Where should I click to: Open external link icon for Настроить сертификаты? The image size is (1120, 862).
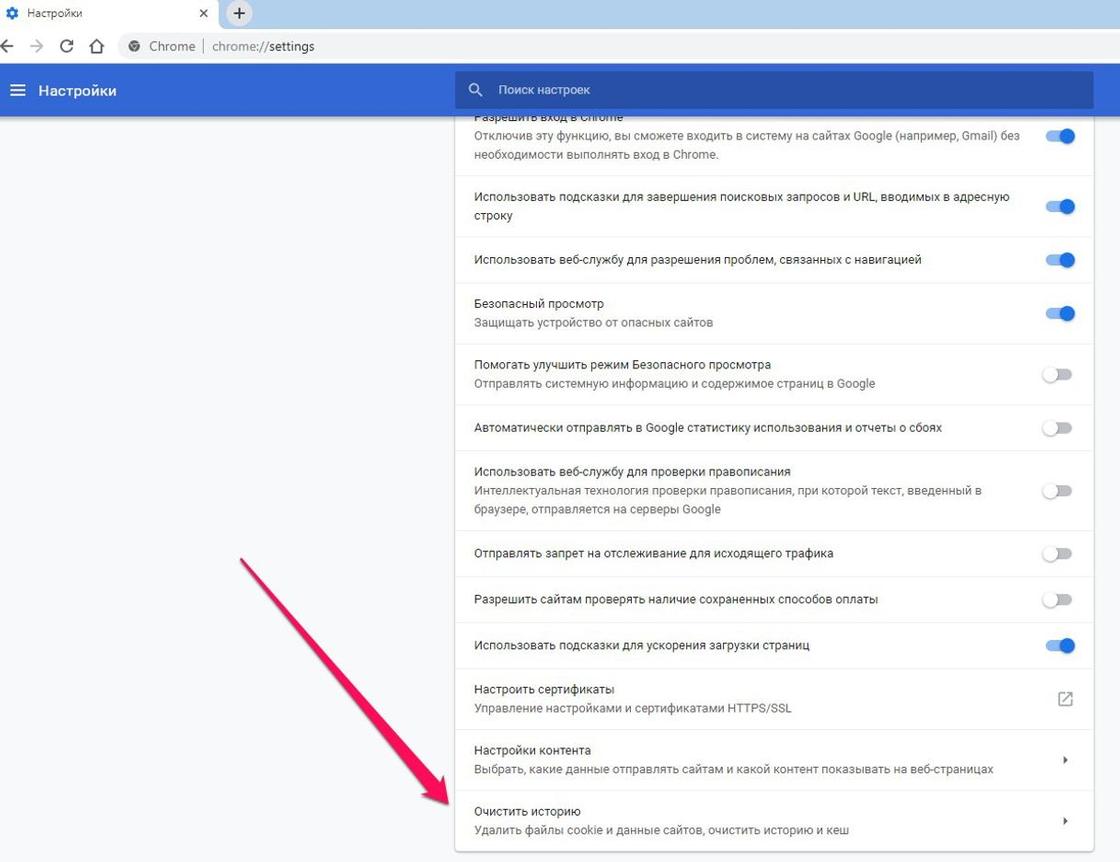click(x=1065, y=698)
